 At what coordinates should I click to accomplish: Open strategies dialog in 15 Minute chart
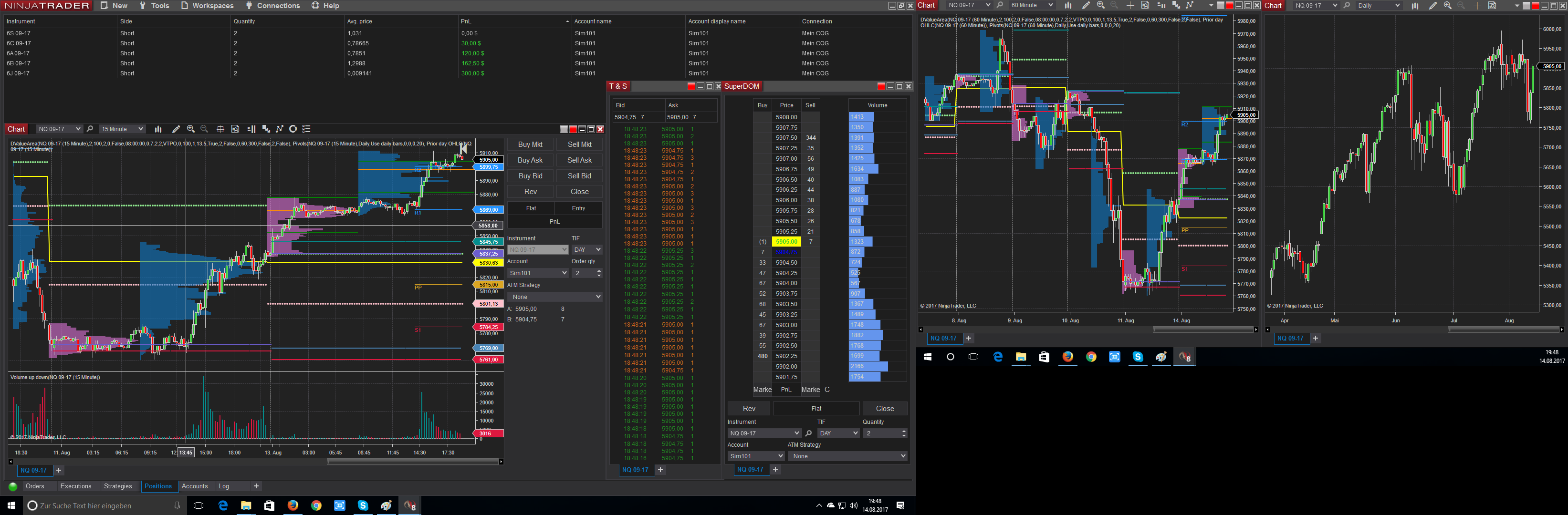pos(293,129)
